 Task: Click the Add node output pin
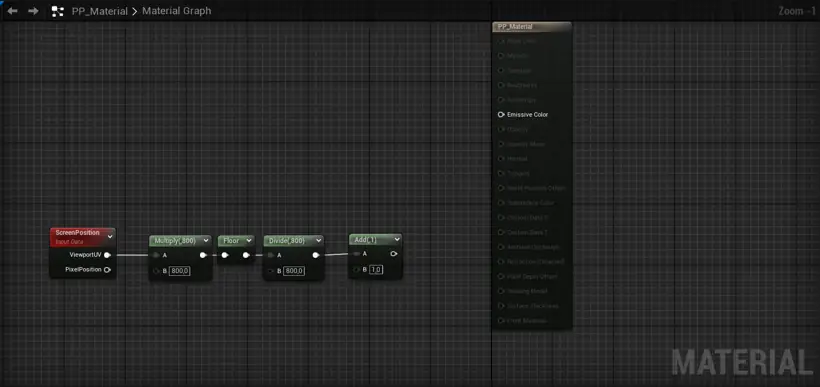394,254
